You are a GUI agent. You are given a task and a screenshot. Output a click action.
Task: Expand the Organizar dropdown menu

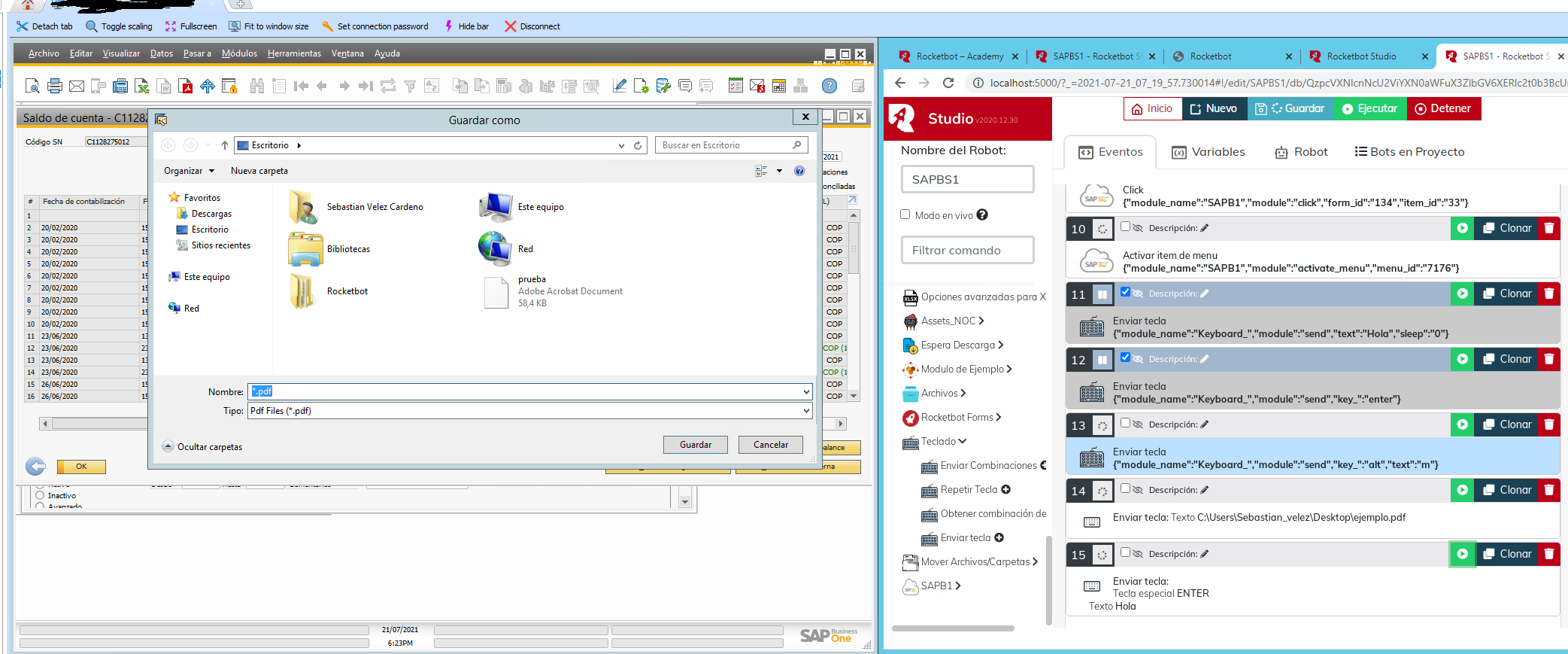189,171
